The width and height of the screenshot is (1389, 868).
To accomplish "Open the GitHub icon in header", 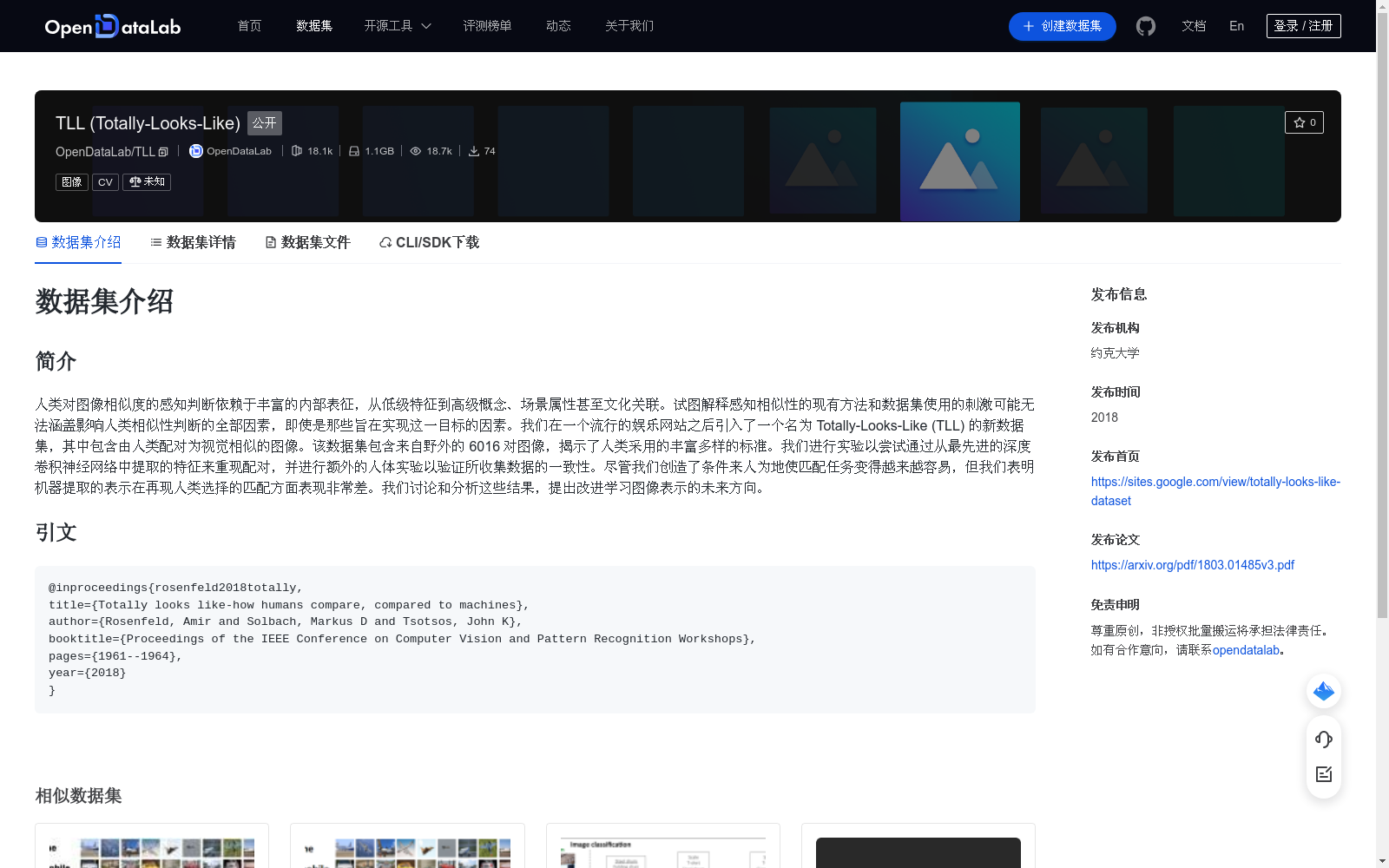I will coord(1146,26).
